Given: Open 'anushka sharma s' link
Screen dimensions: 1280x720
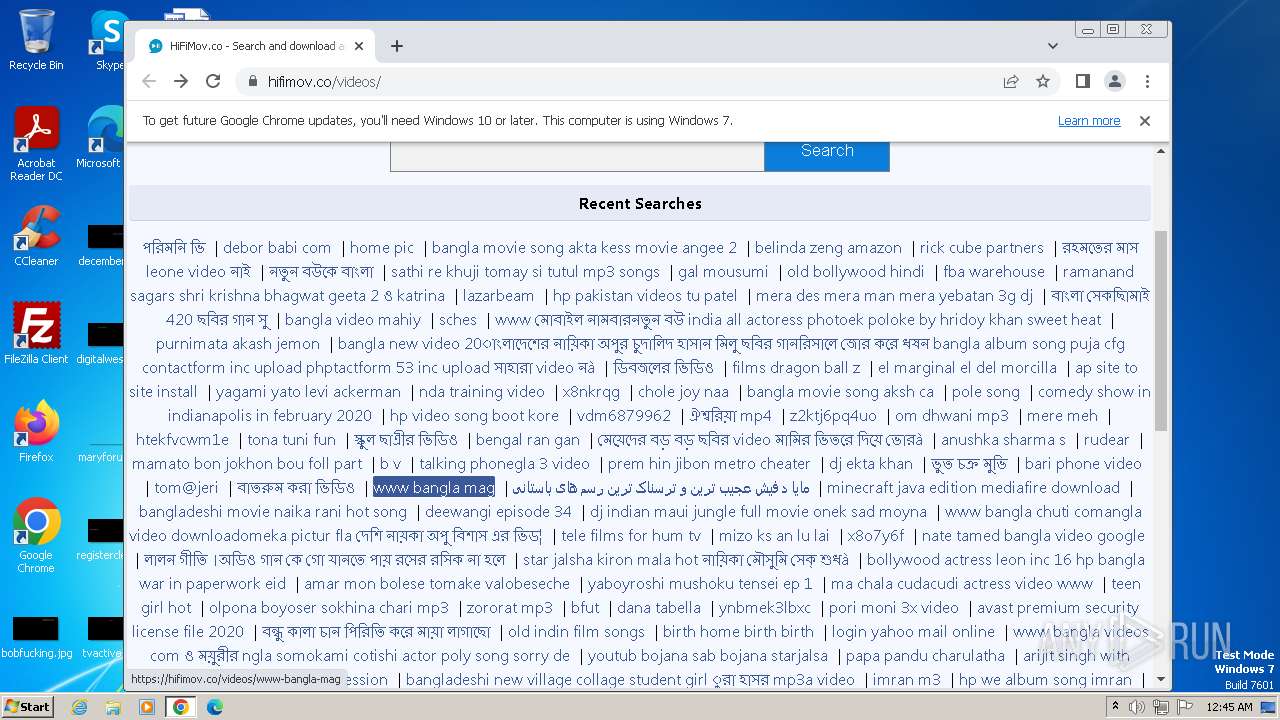Looking at the screenshot, I should (x=1003, y=440).
